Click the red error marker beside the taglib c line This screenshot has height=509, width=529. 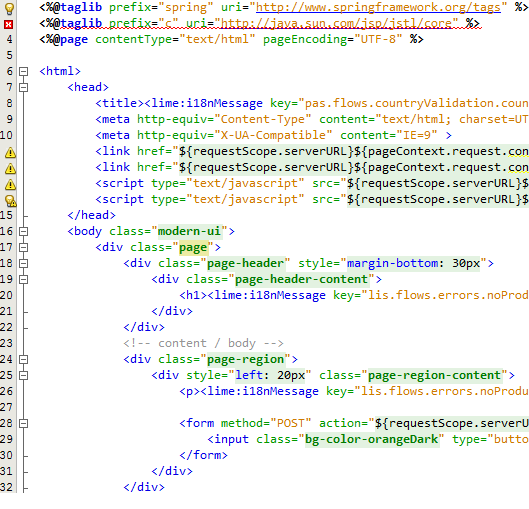click(x=9, y=24)
